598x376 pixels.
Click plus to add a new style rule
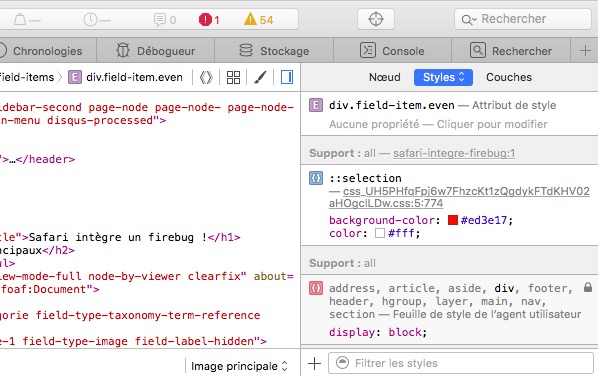point(314,363)
